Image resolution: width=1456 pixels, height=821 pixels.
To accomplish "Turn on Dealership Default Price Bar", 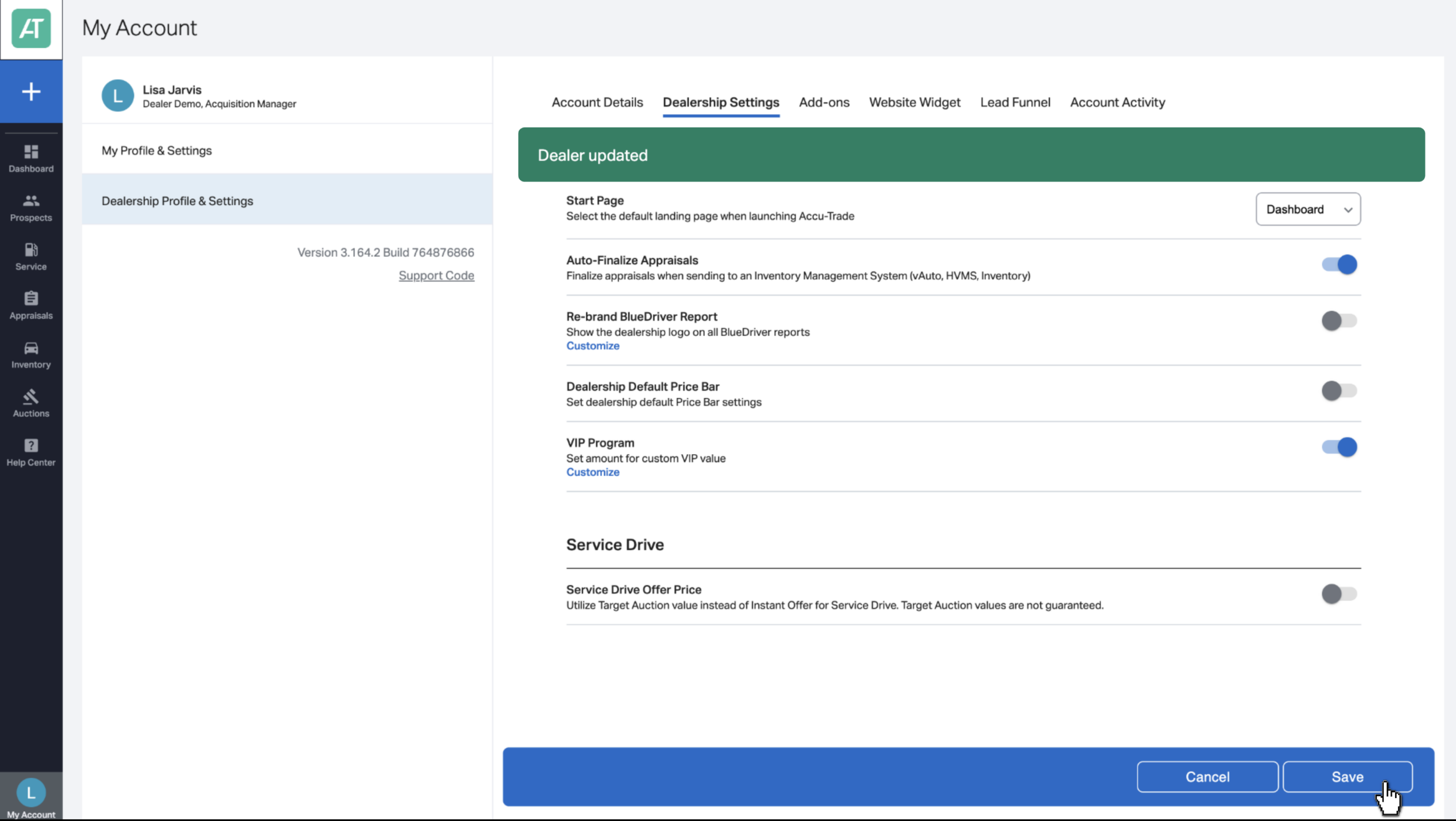I will (x=1339, y=391).
